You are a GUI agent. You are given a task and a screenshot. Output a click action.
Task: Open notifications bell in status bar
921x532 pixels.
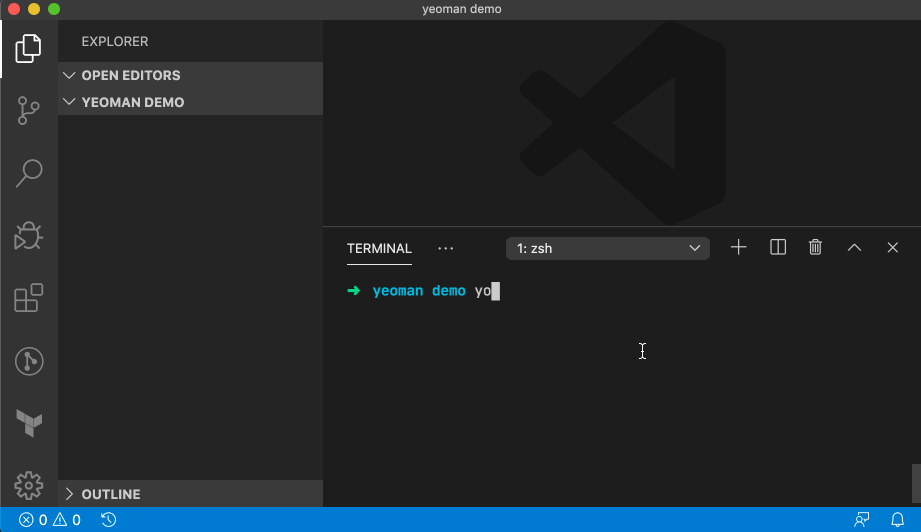click(x=898, y=520)
